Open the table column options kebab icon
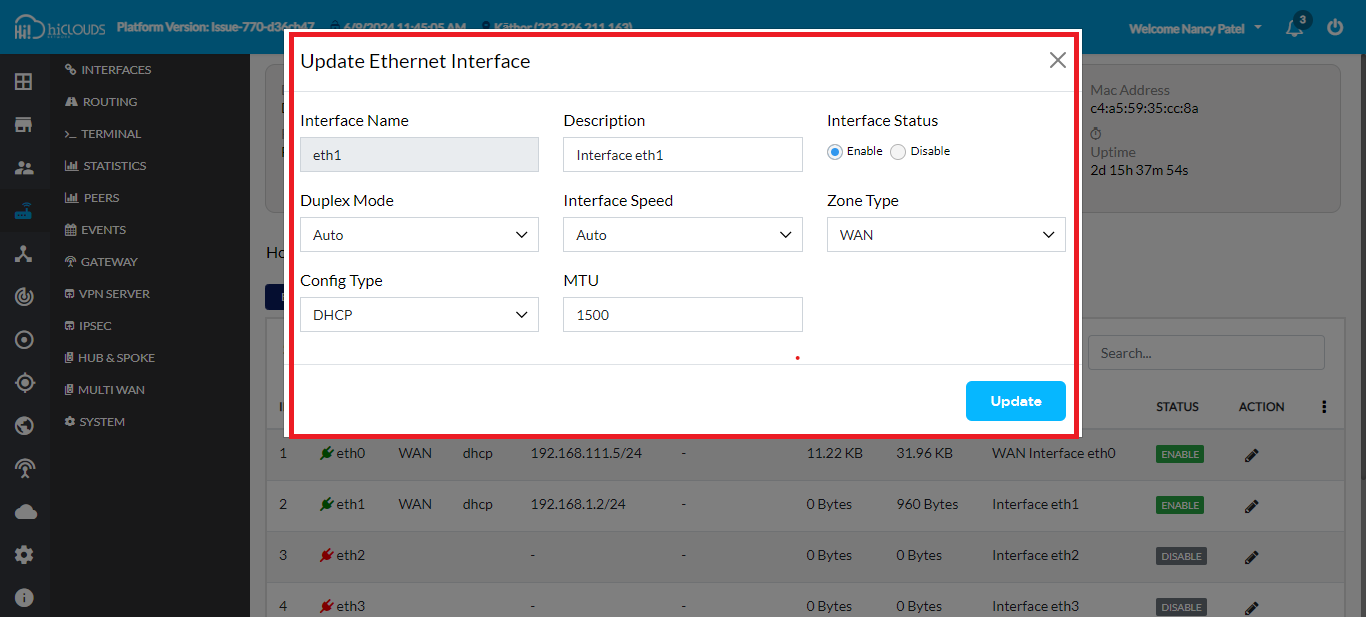The width and height of the screenshot is (1366, 617). 1324,407
